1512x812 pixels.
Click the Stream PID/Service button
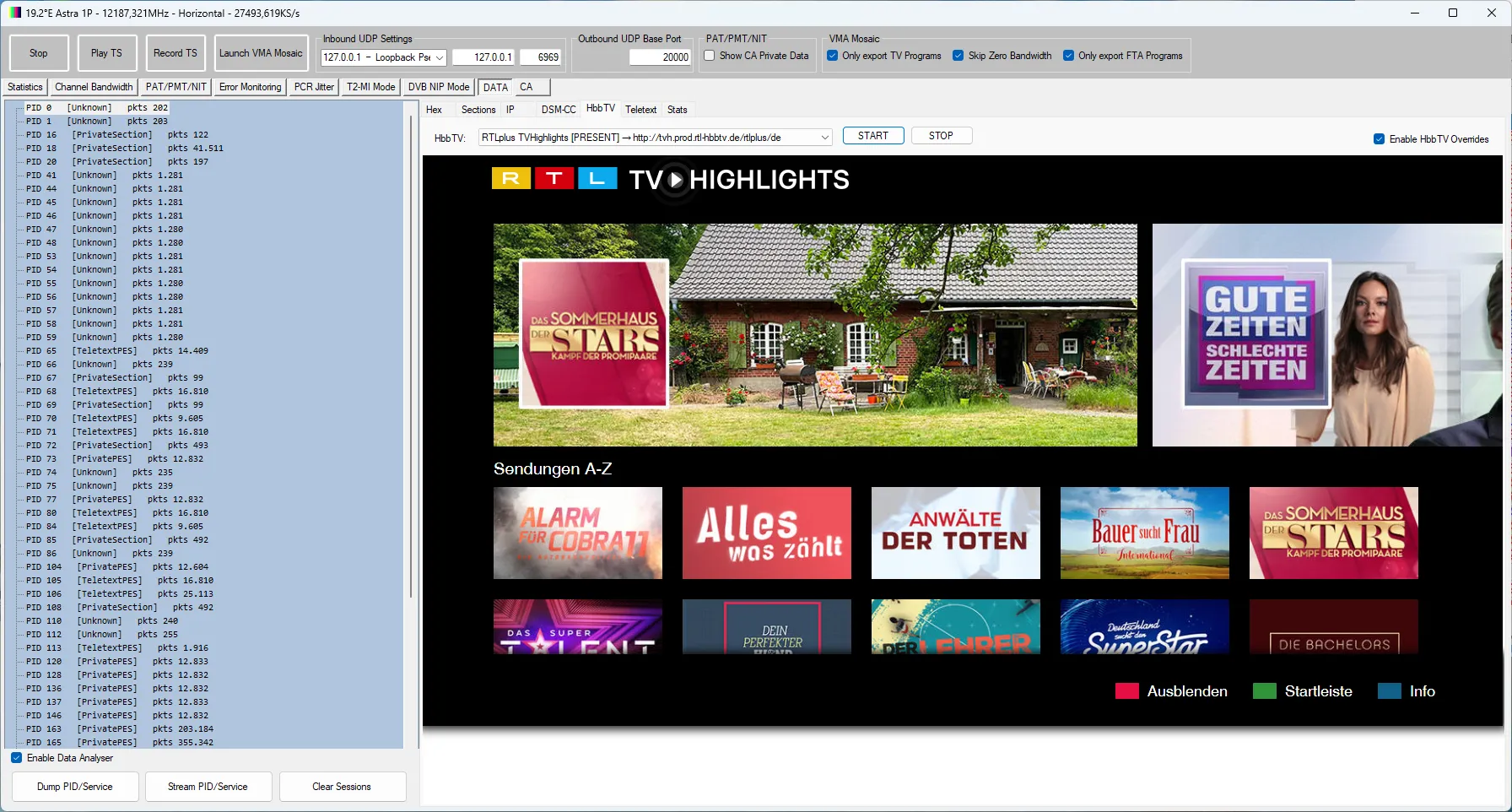click(208, 787)
